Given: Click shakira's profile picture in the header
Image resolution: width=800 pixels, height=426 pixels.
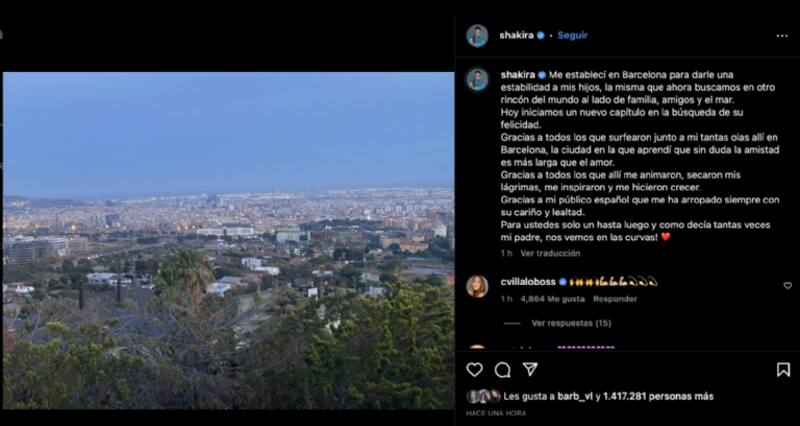Looking at the screenshot, I should [x=477, y=35].
